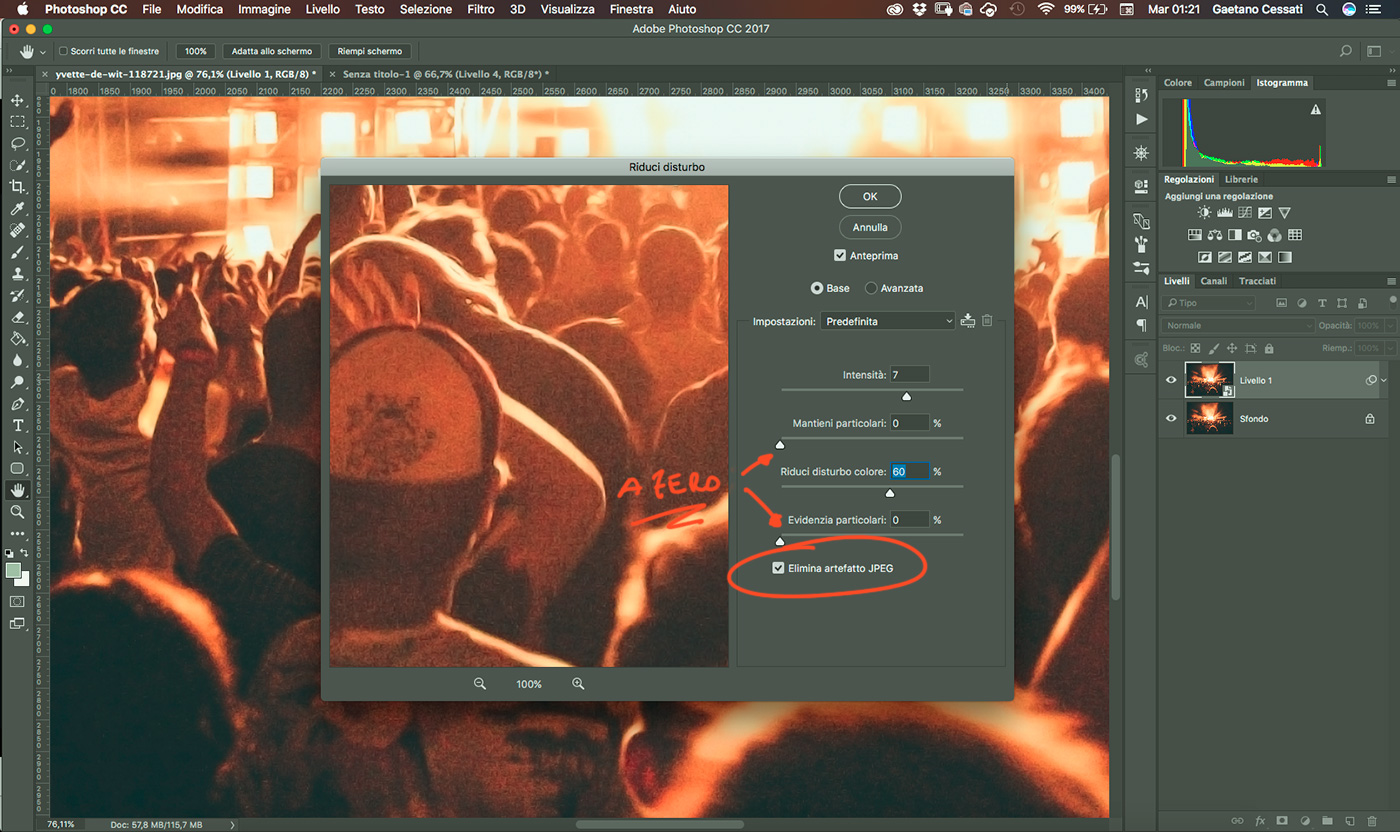The width and height of the screenshot is (1400, 832).
Task: Open the Opacità value dropdown
Action: tap(1390, 325)
